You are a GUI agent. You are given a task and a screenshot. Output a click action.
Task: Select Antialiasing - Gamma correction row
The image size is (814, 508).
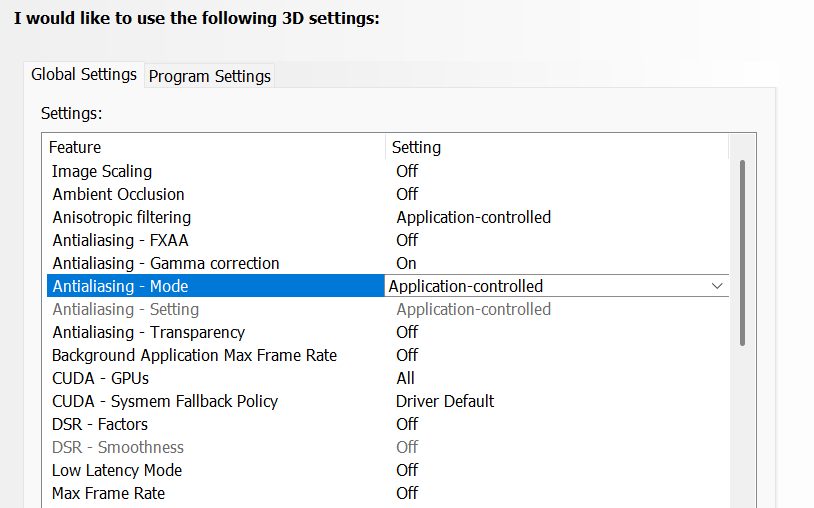coord(166,263)
